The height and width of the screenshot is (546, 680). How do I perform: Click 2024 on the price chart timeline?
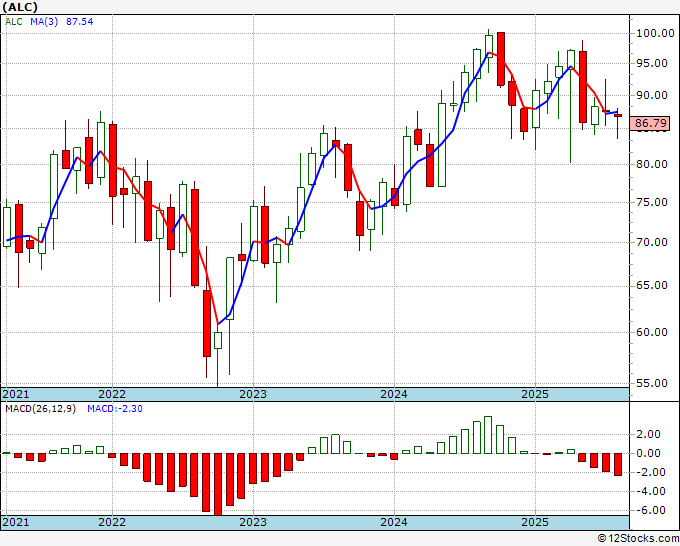tap(394, 395)
